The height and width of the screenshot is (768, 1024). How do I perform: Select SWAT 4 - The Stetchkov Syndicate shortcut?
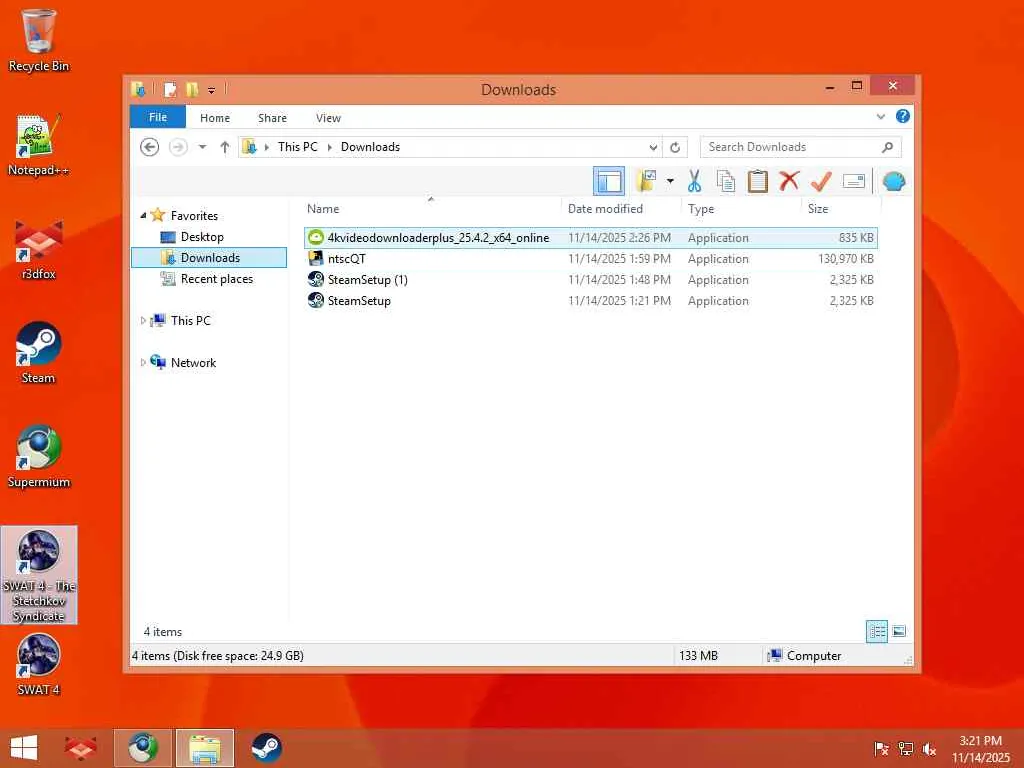[39, 575]
